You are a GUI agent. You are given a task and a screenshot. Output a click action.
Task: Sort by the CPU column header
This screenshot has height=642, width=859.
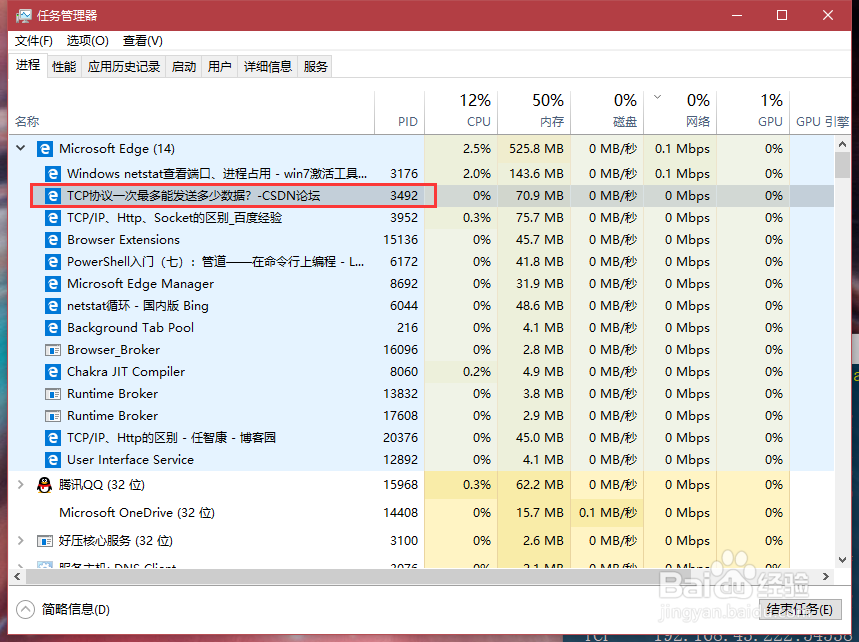pos(461,113)
